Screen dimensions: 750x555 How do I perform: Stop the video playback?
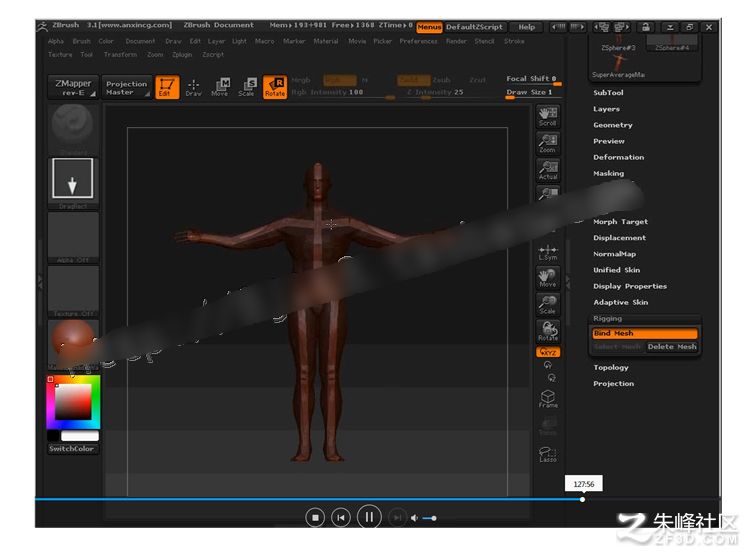315,518
